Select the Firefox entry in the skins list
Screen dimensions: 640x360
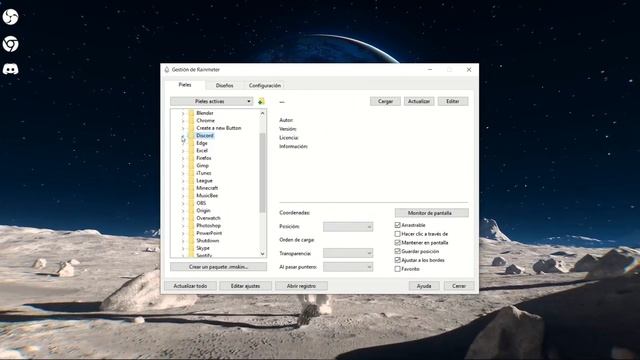click(x=204, y=158)
